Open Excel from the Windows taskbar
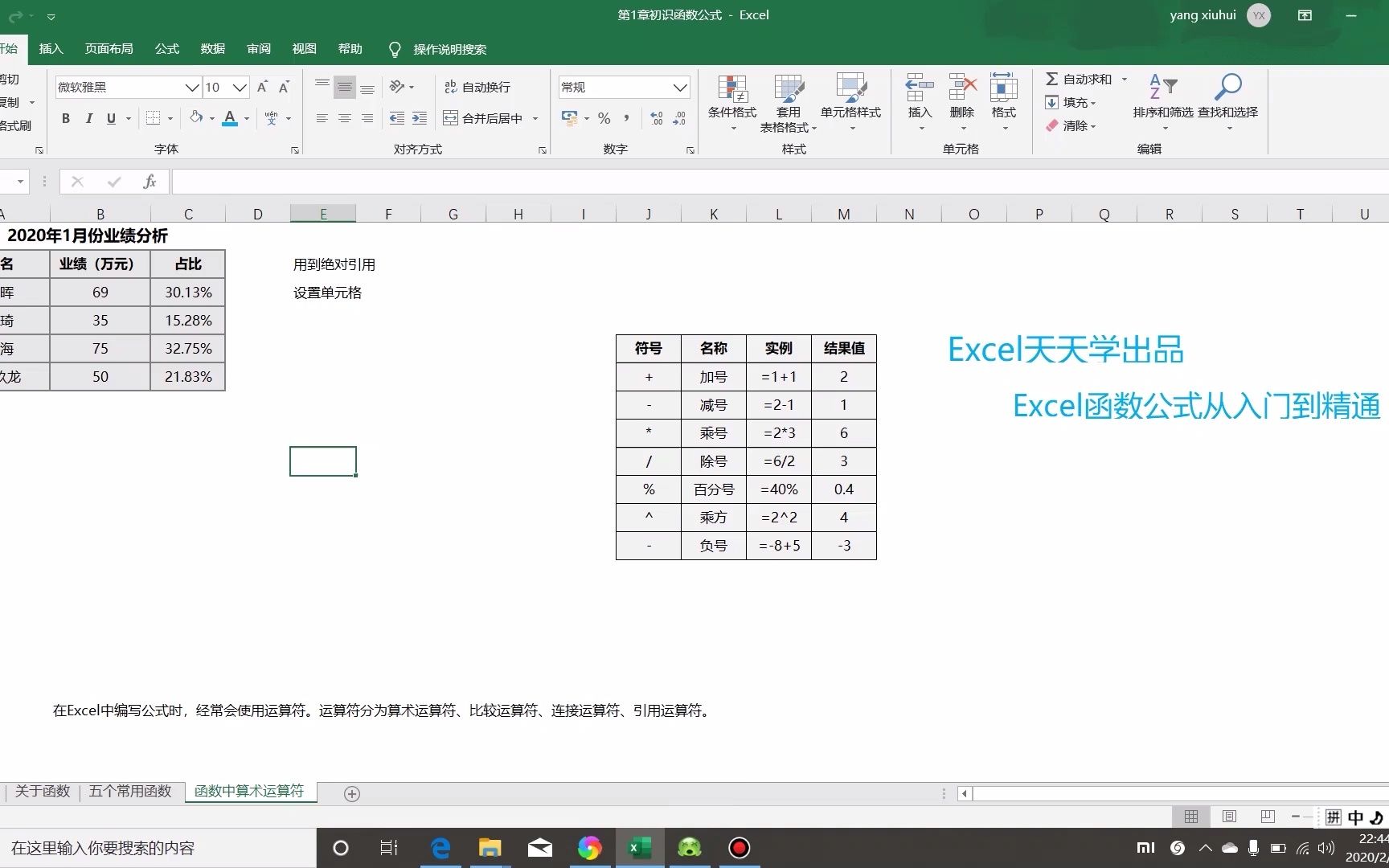Image resolution: width=1389 pixels, height=868 pixels. tap(639, 848)
